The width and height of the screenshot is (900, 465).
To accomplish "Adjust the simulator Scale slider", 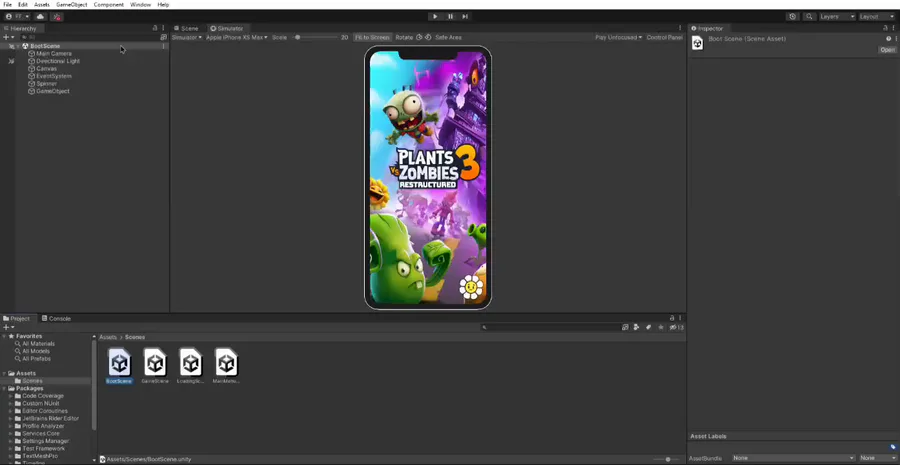I will pos(316,37).
